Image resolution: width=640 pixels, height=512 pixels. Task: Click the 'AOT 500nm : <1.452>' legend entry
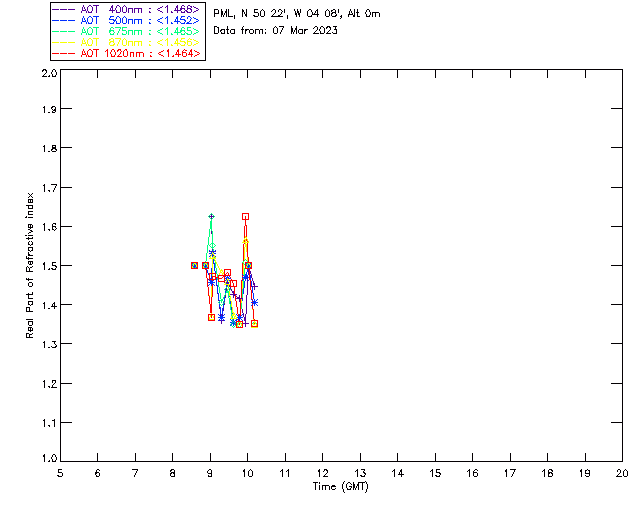point(126,20)
